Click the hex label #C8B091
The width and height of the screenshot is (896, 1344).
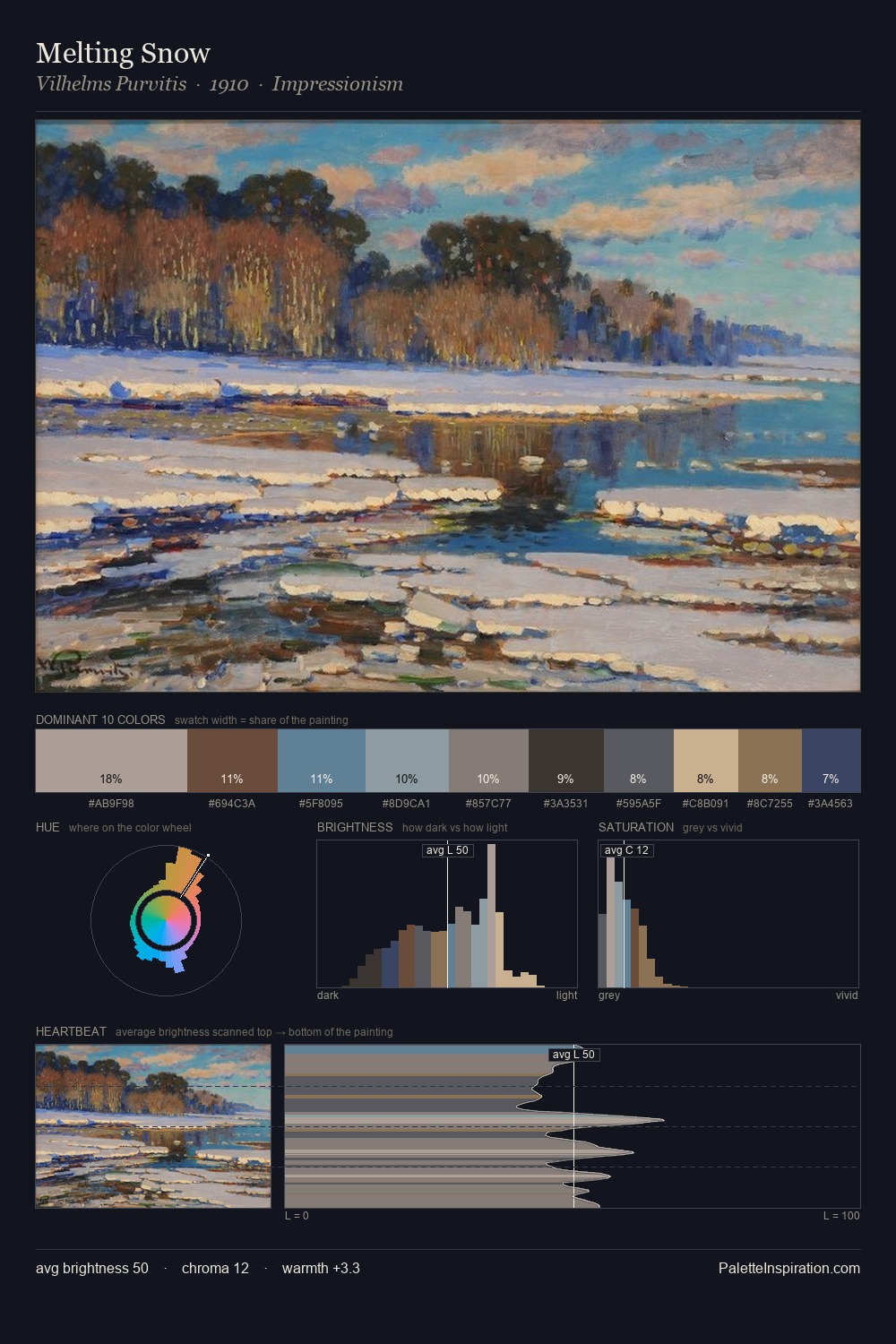705,804
